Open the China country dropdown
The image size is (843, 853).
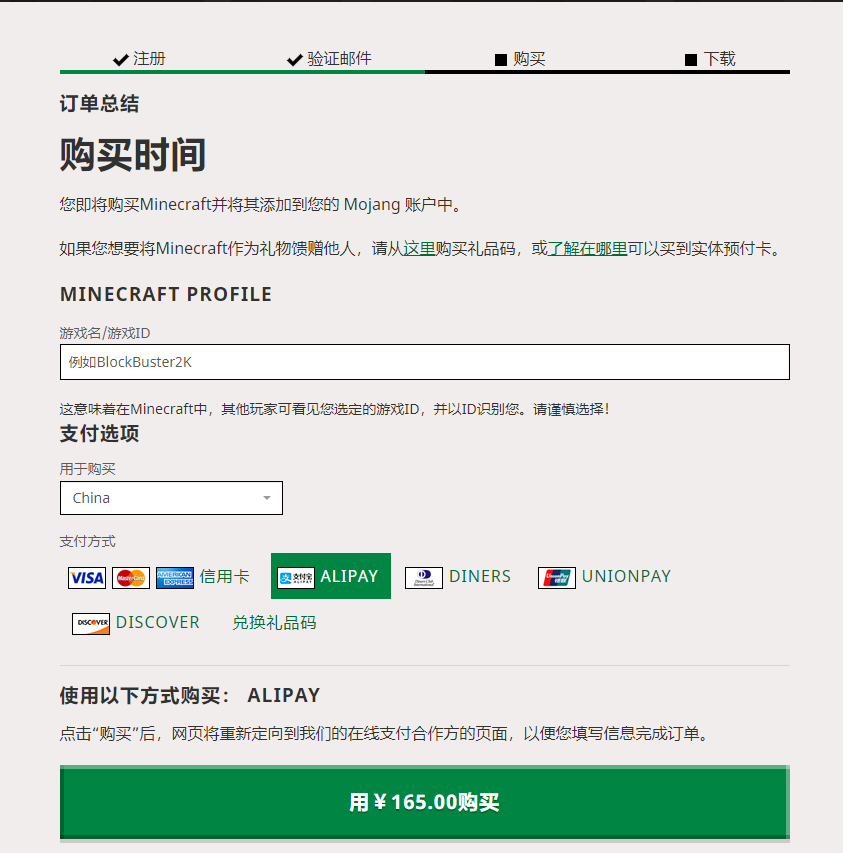(x=171, y=498)
